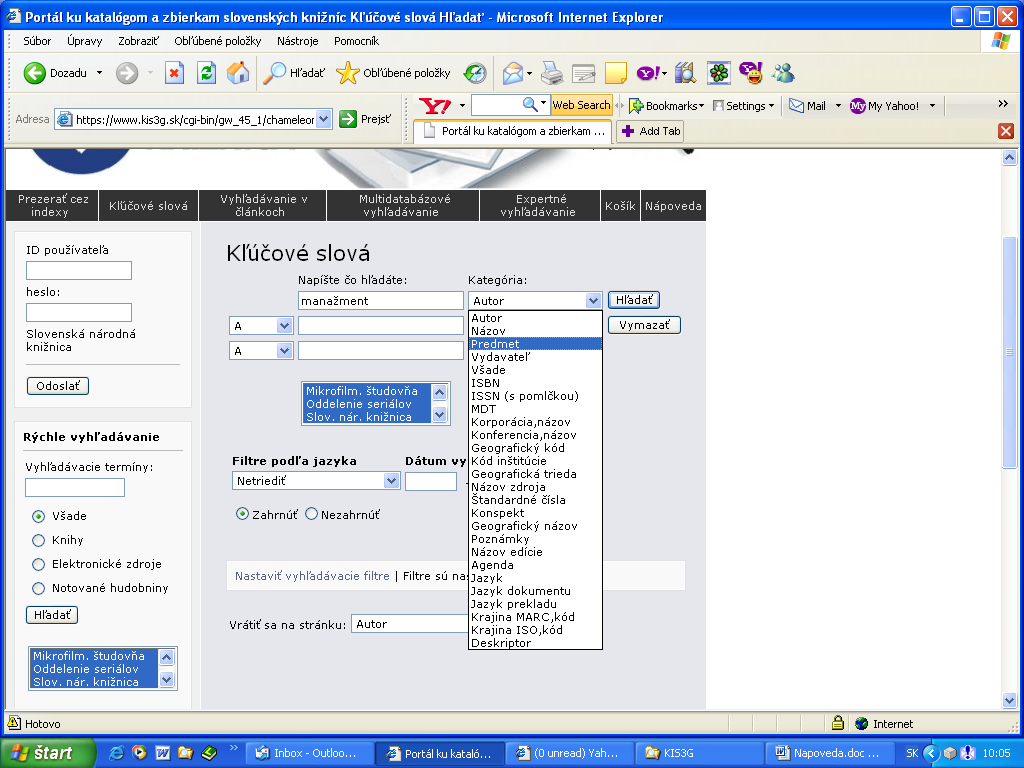Click the Dozadu back arrow
1024x768 pixels.
click(x=36, y=72)
